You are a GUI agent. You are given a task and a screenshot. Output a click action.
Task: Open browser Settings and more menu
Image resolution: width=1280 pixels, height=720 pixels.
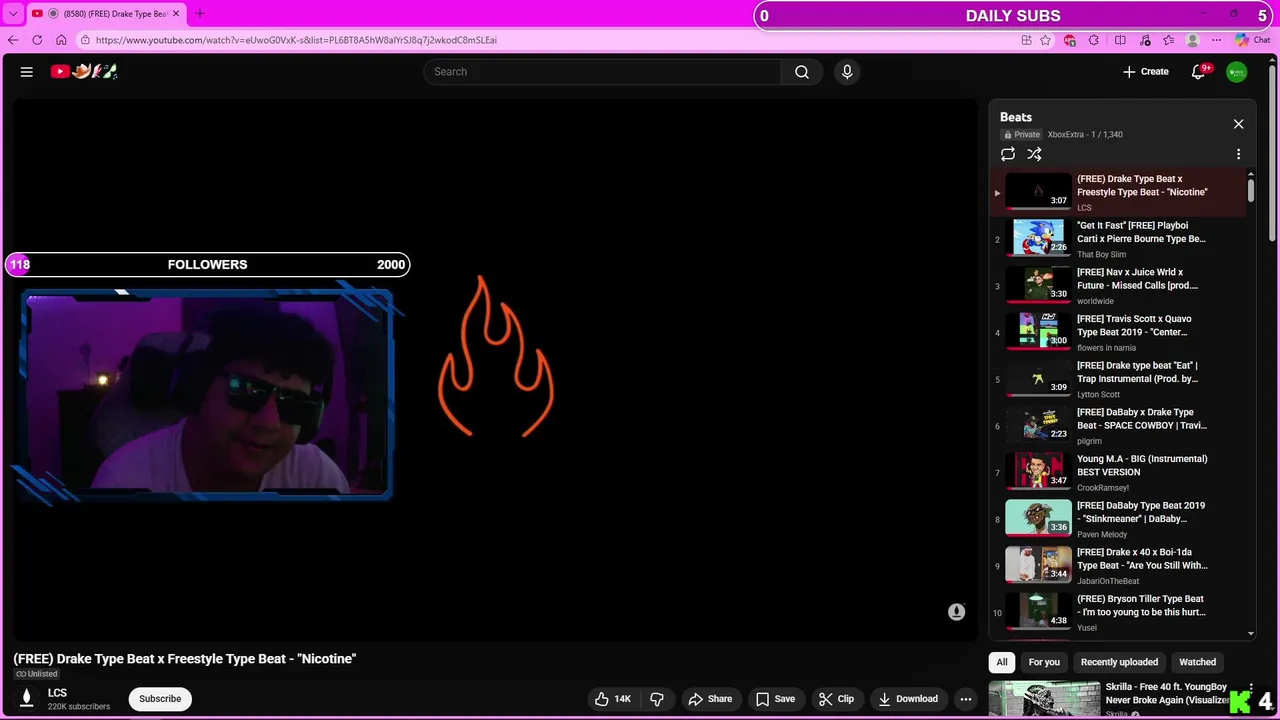coord(1216,40)
